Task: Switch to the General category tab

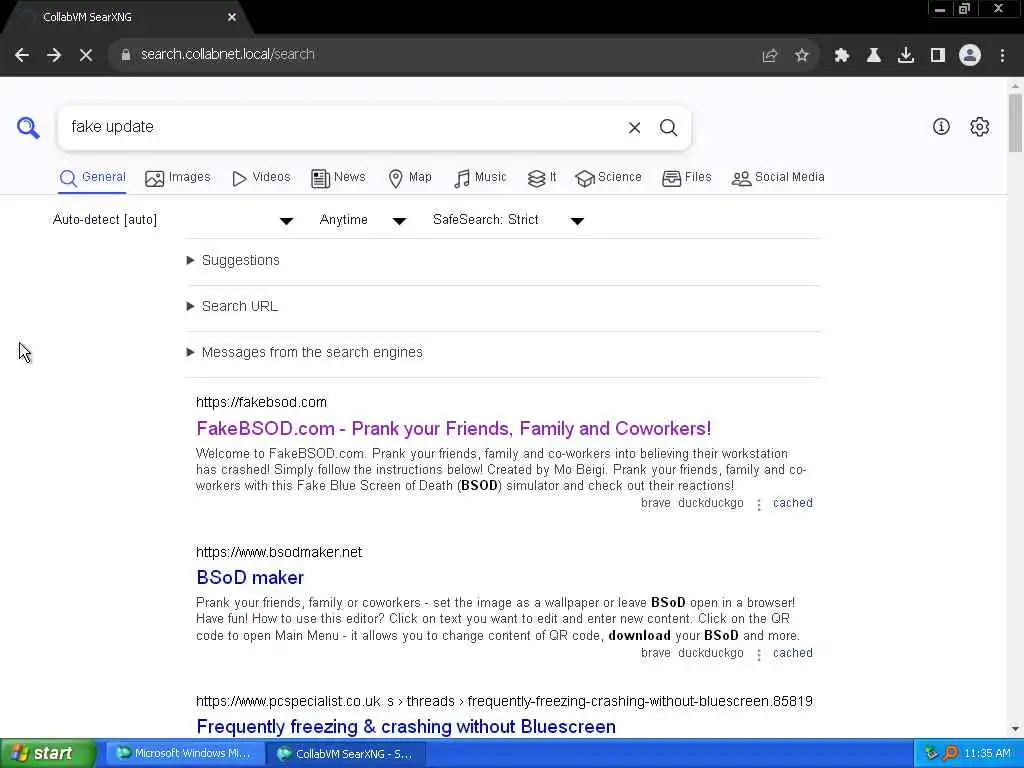Action: tap(92, 178)
